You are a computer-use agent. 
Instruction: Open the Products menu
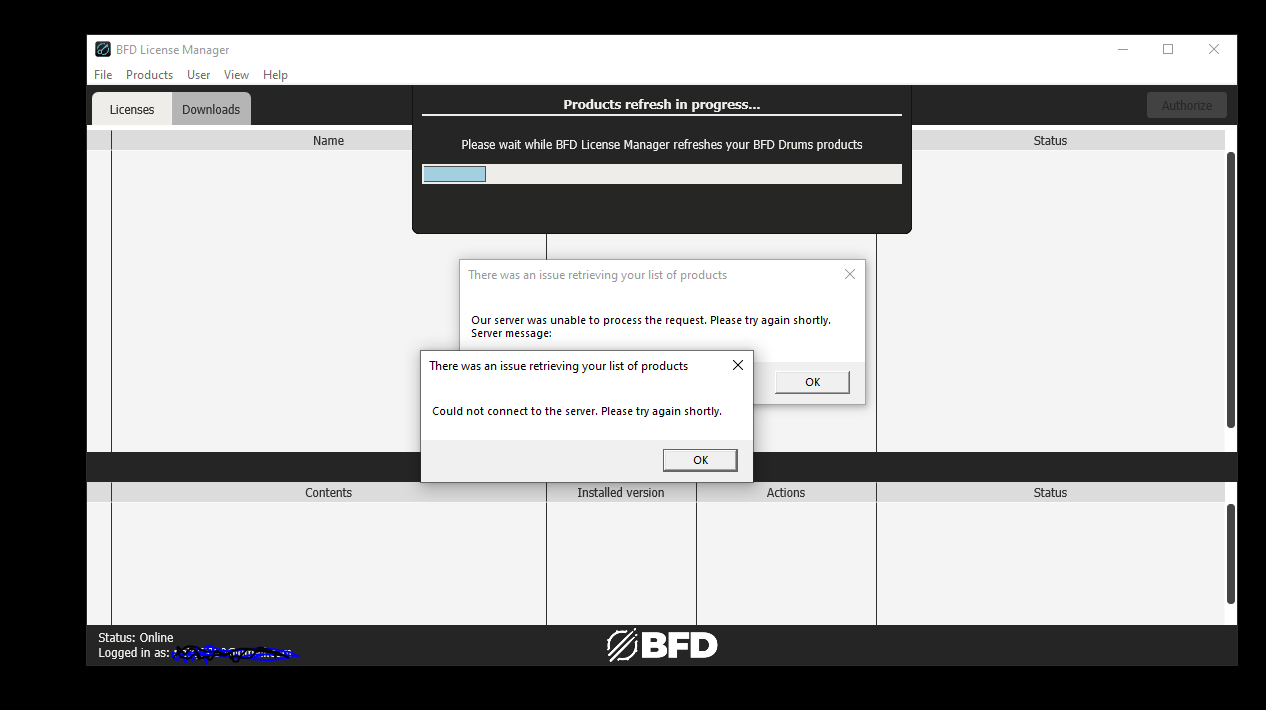tap(149, 75)
